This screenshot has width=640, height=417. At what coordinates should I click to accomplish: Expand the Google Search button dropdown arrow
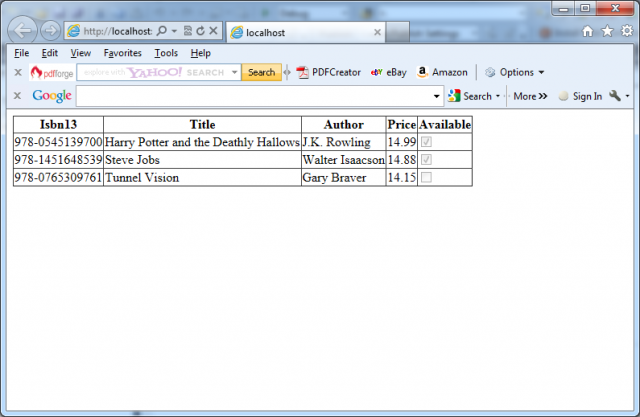click(x=498, y=96)
